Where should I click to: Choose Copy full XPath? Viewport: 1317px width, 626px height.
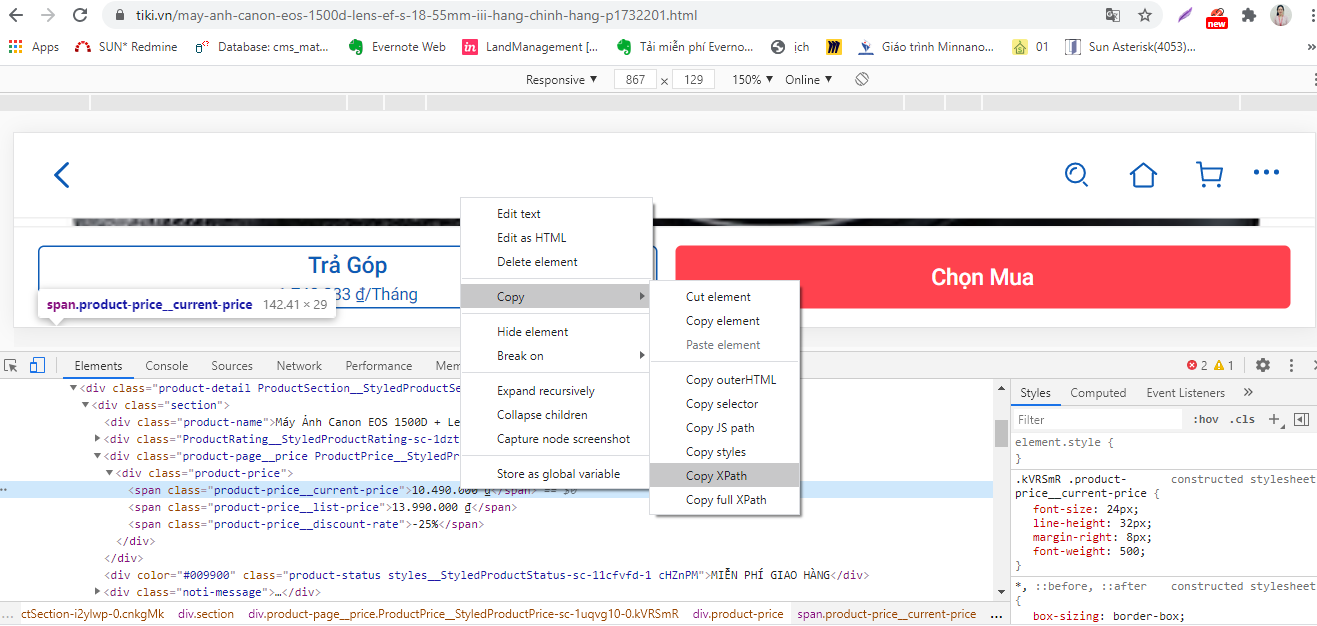pos(725,500)
